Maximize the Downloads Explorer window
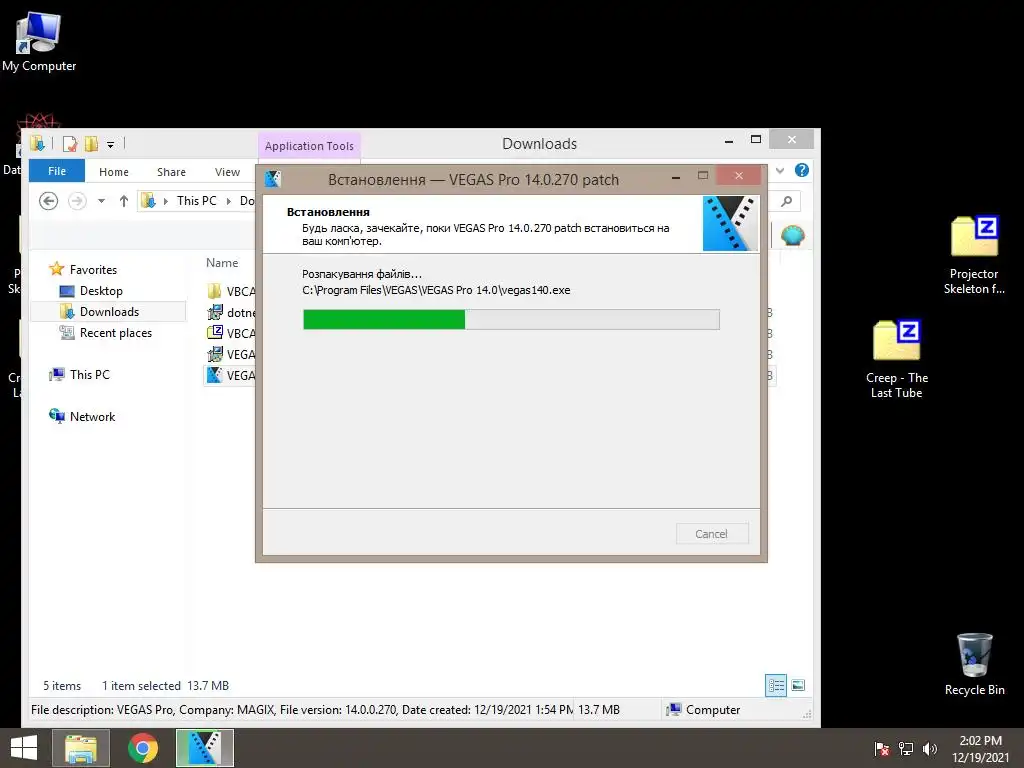This screenshot has height=768, width=1024. [x=756, y=139]
